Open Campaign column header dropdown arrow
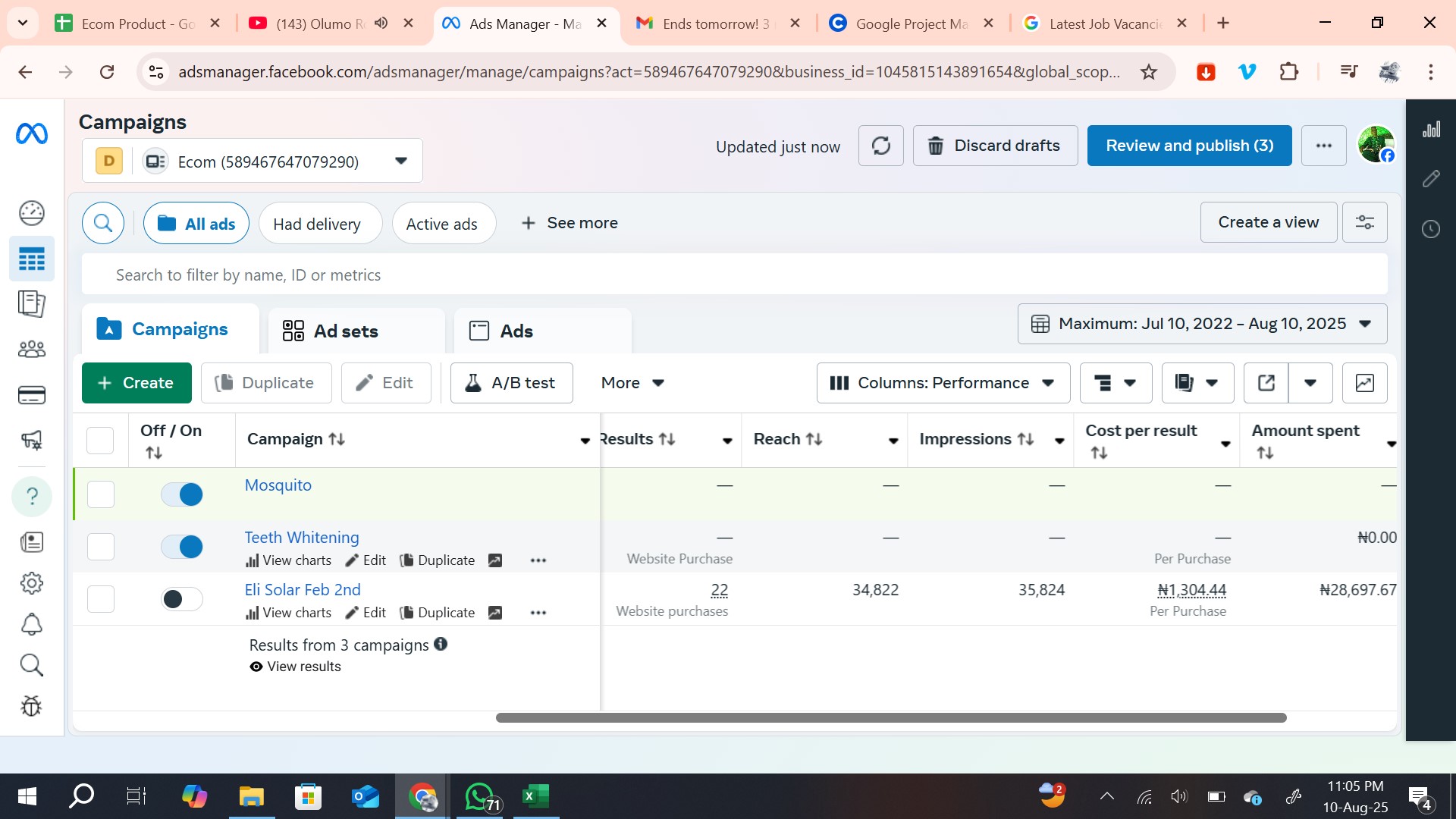1456x819 pixels. (585, 441)
